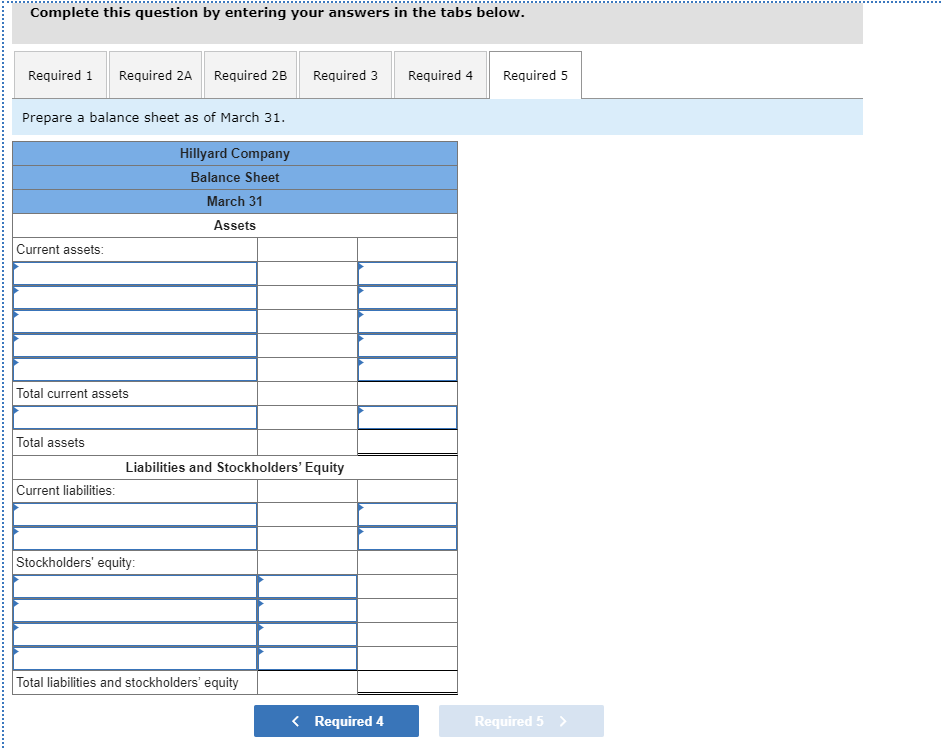
Task: Click first stockholders' equity amount field
Action: 308,587
